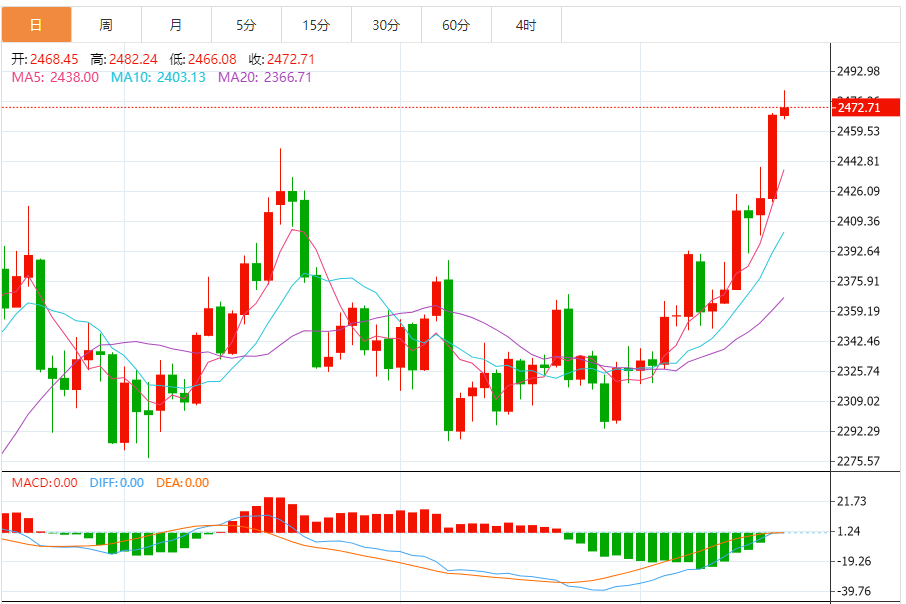The height and width of the screenshot is (604, 906).
Task: Open the 30分 timeframe tab
Action: click(386, 25)
